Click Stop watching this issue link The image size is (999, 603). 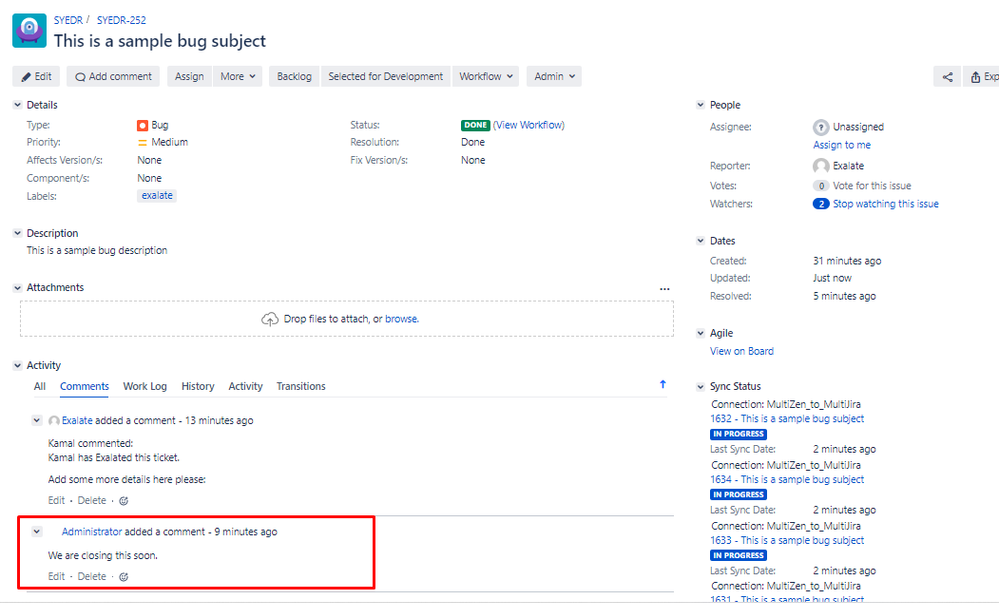[886, 204]
